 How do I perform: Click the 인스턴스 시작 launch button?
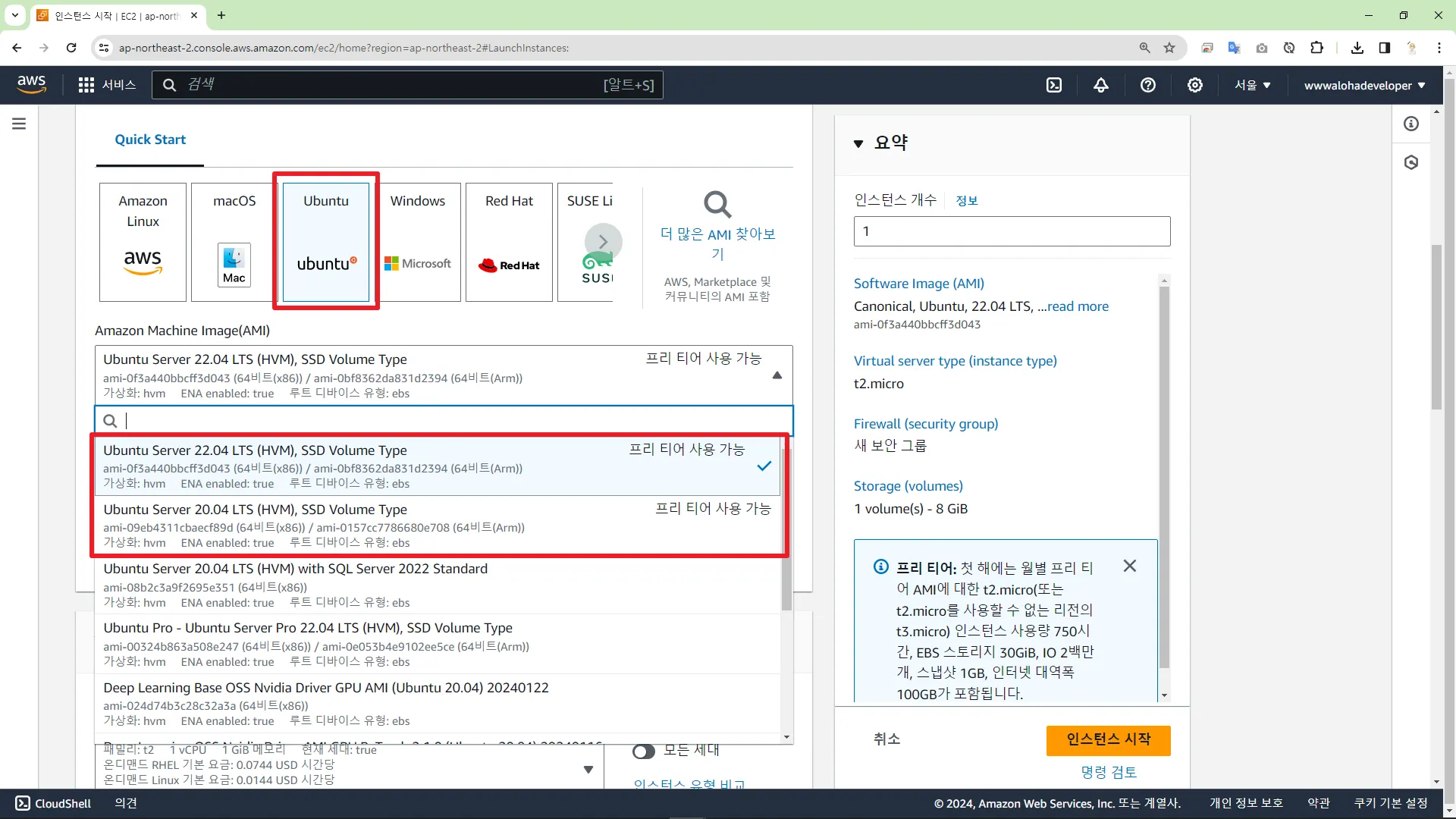1108,740
